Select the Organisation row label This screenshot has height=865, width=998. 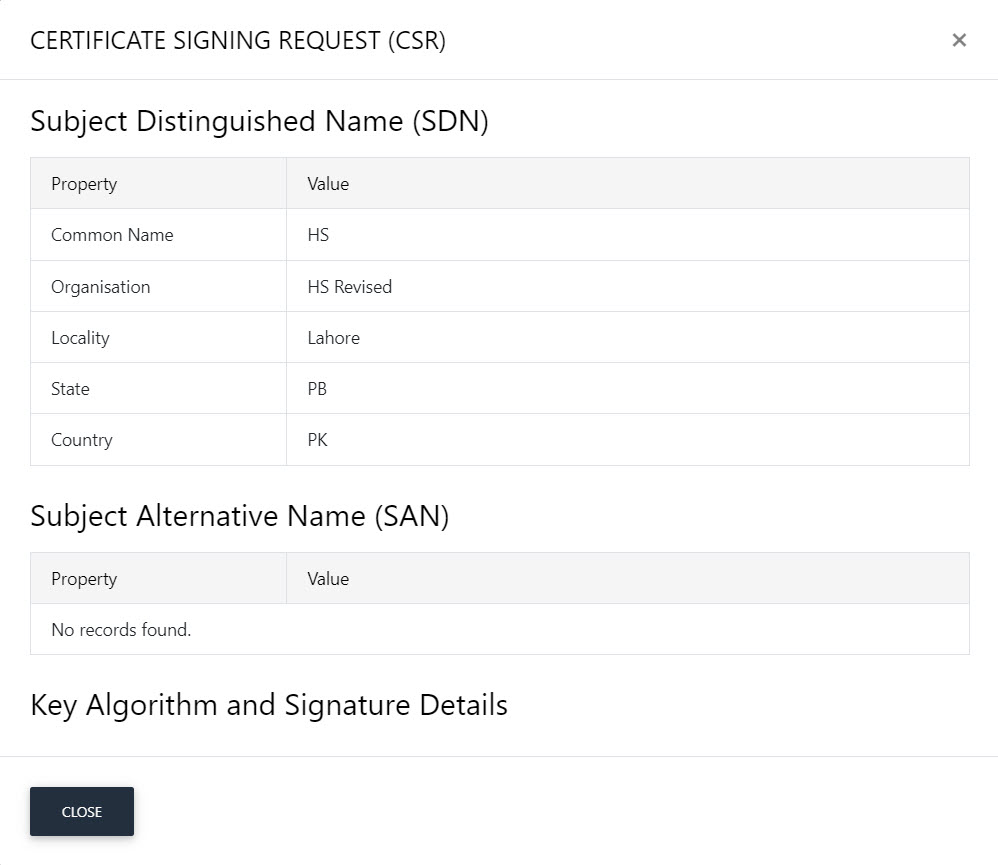pos(101,287)
